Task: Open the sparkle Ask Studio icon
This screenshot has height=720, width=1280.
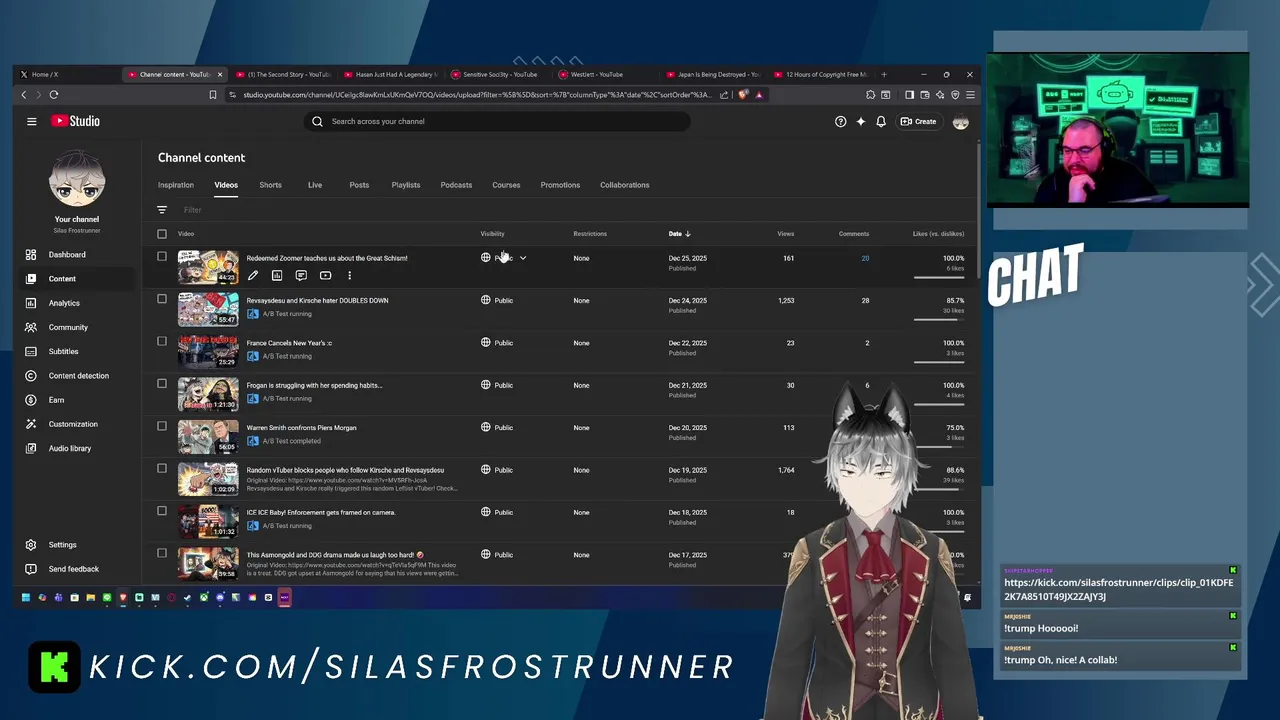Action: click(860, 121)
